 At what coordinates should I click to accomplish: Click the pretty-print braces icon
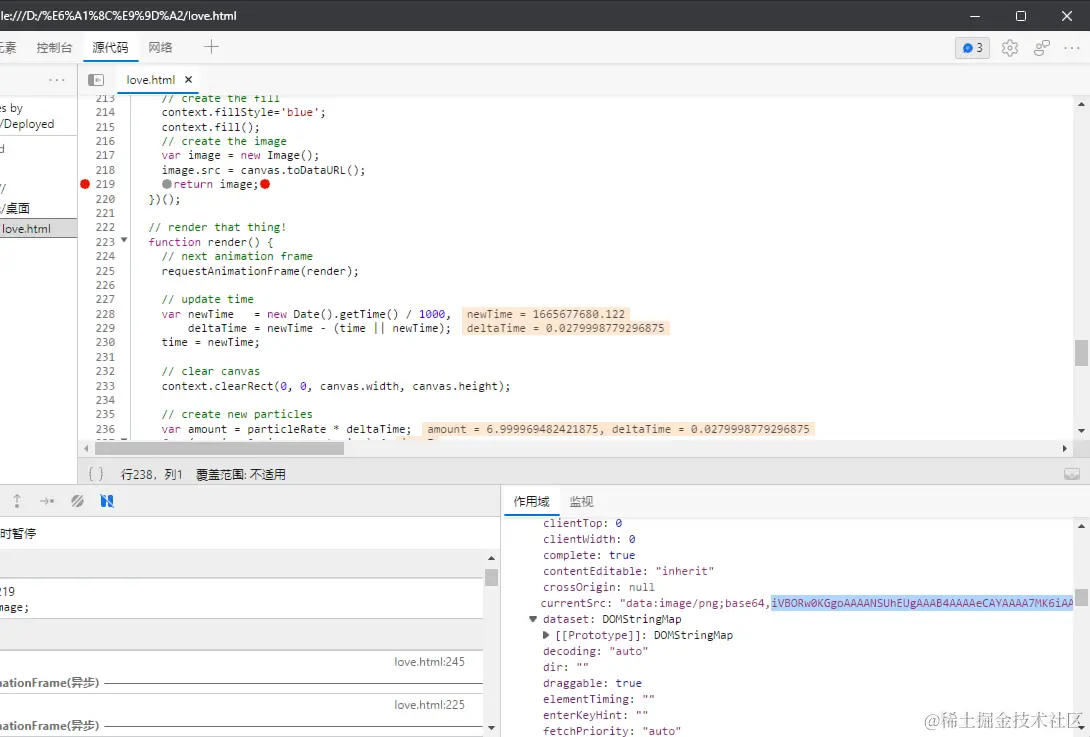click(96, 475)
